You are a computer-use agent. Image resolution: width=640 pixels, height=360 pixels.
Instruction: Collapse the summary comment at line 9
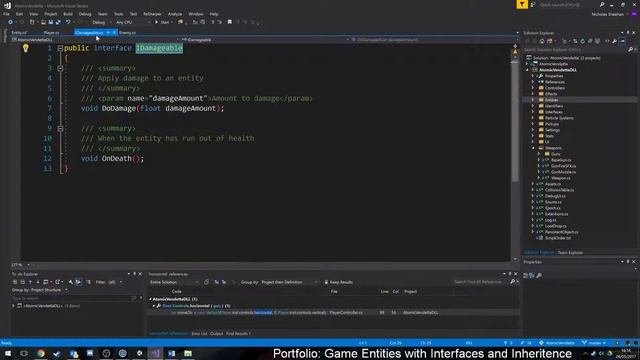coord(60,129)
